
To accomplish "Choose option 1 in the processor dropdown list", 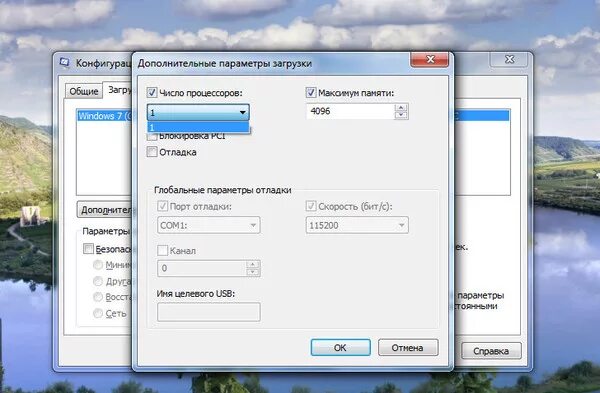I will tap(198, 127).
